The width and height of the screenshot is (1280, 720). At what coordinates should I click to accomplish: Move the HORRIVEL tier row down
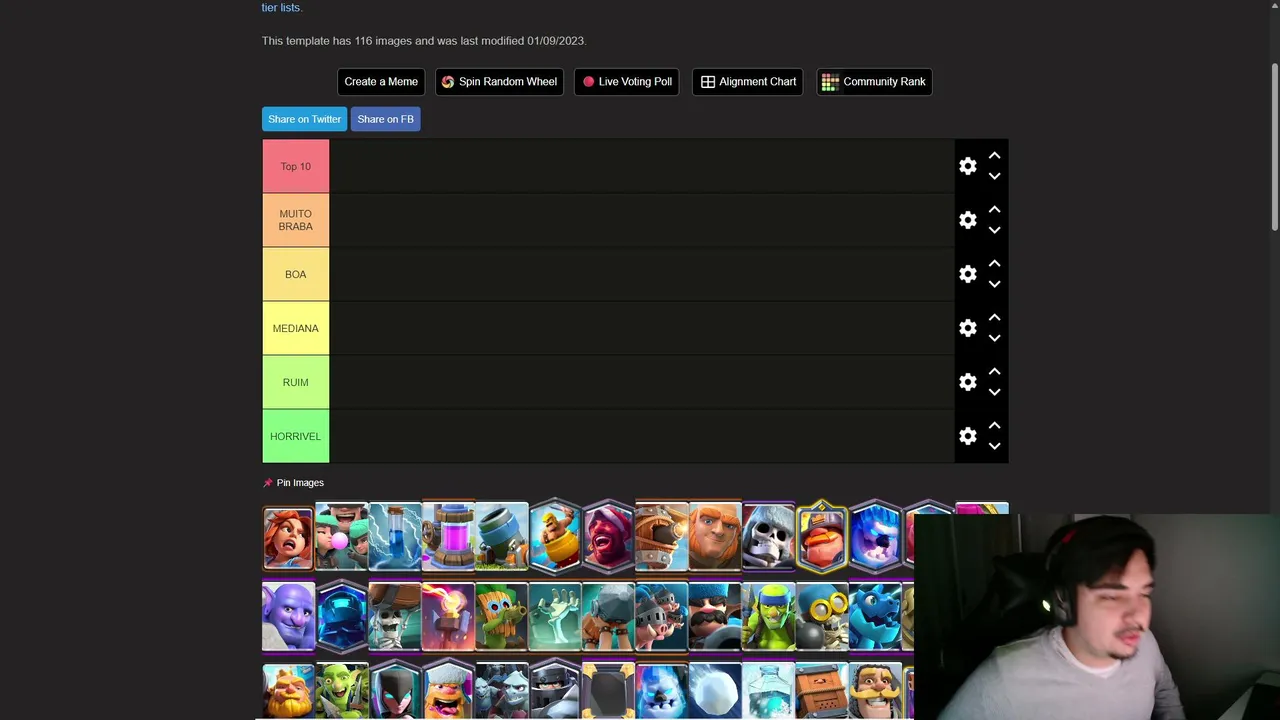(x=994, y=446)
